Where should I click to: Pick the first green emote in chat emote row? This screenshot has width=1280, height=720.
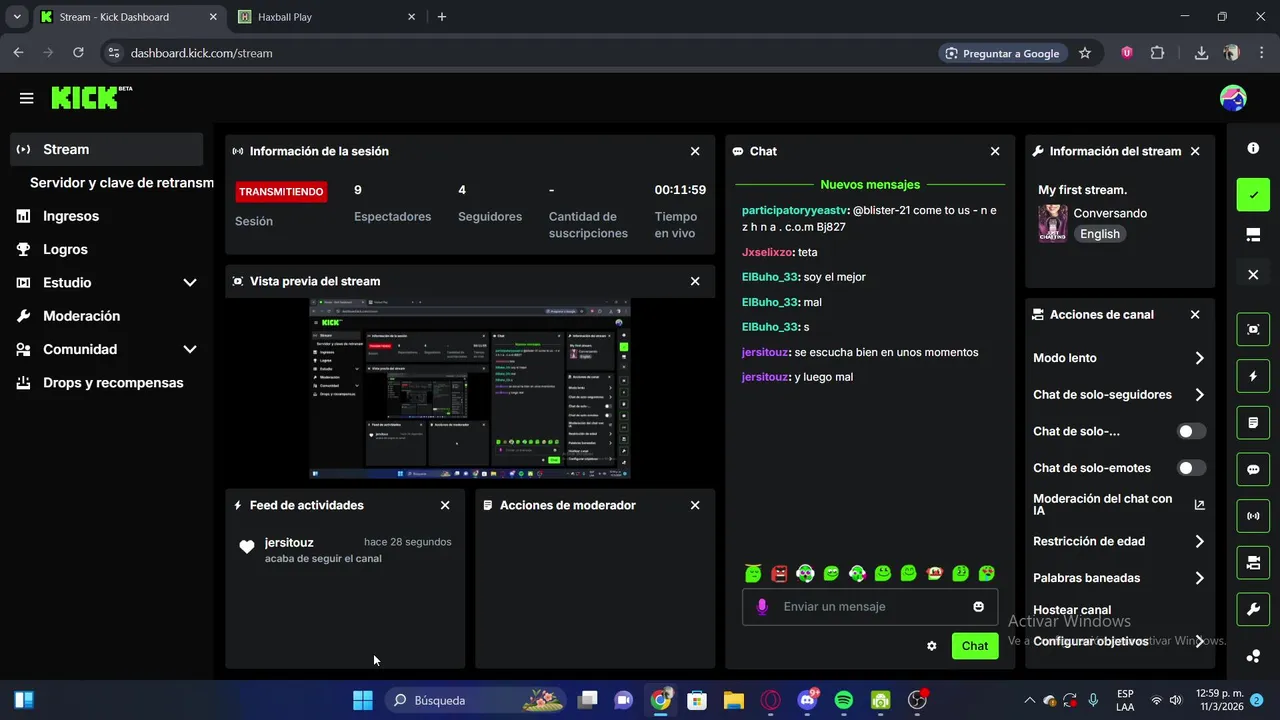753,573
